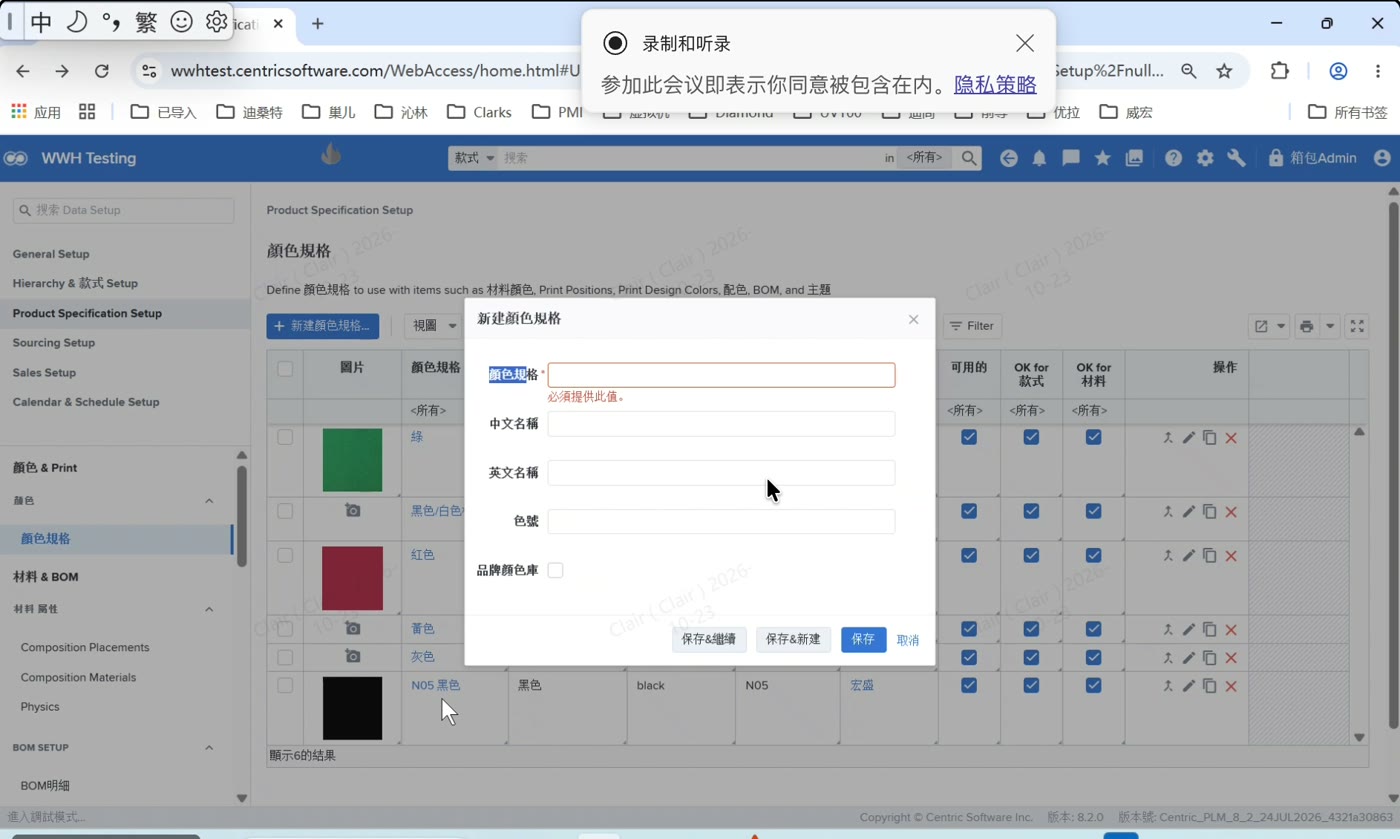This screenshot has height=839, width=1400.
Task: Edit the 绿 row with pencil icon
Action: (x=1188, y=438)
